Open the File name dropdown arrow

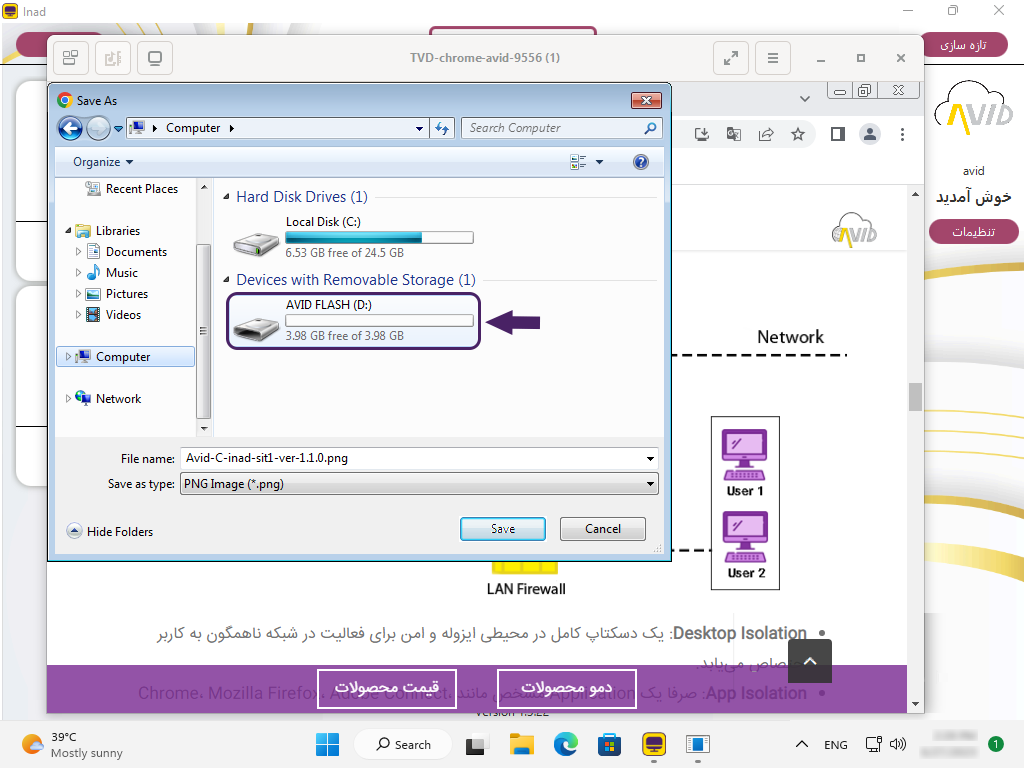click(x=650, y=458)
